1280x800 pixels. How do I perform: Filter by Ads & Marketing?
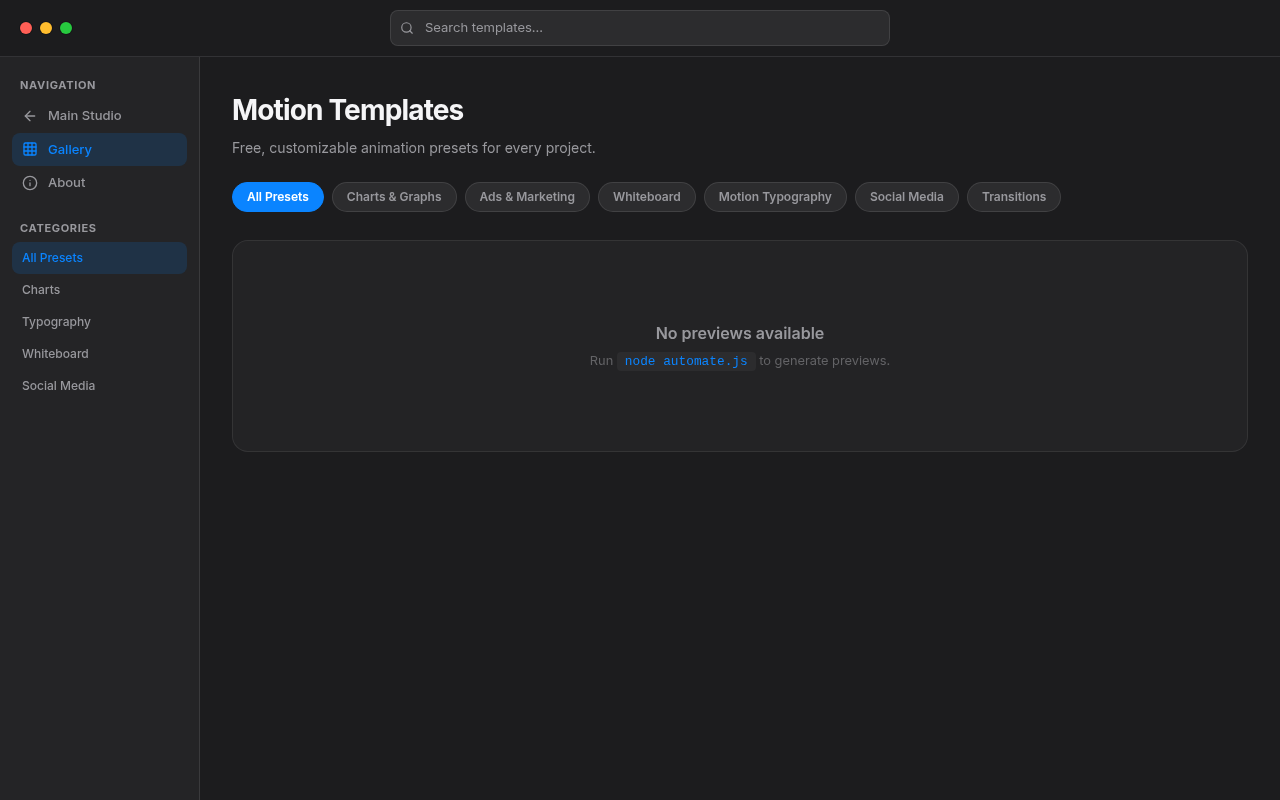coord(527,197)
